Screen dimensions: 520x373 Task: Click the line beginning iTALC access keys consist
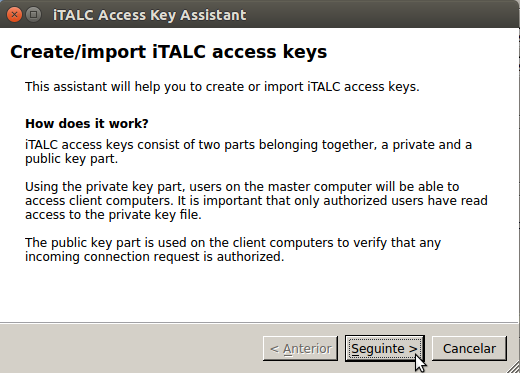coord(248,145)
